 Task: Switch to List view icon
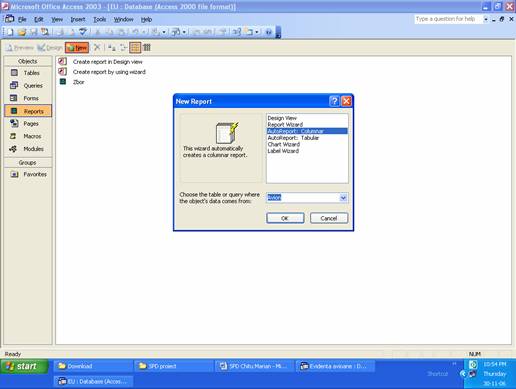[135, 48]
